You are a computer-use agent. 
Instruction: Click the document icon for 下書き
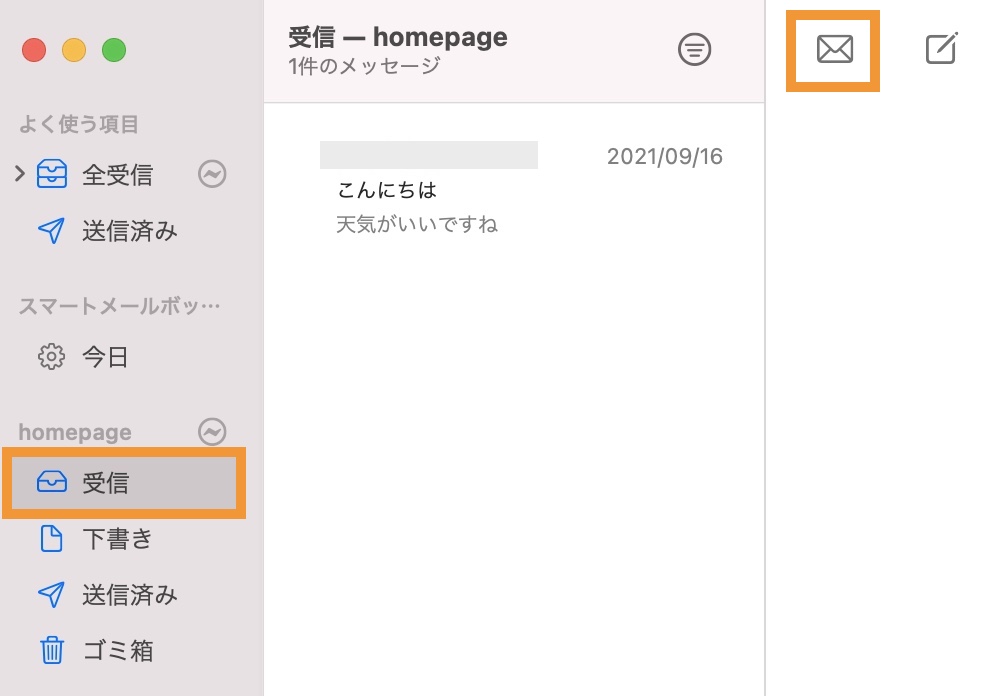[x=50, y=539]
